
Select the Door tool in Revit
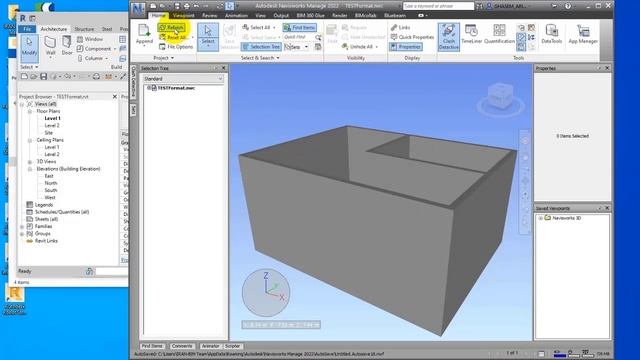[x=67, y=46]
